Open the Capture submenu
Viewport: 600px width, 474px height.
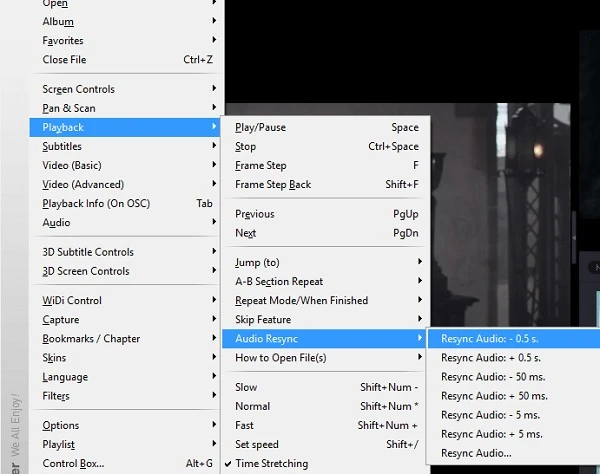pyautogui.click(x=124, y=320)
